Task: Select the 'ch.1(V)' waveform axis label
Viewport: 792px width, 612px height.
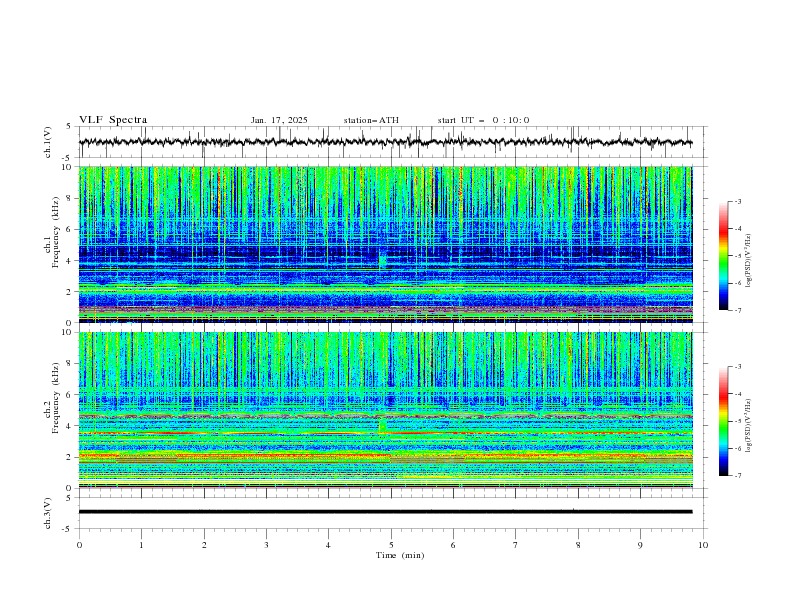Action: (x=48, y=142)
